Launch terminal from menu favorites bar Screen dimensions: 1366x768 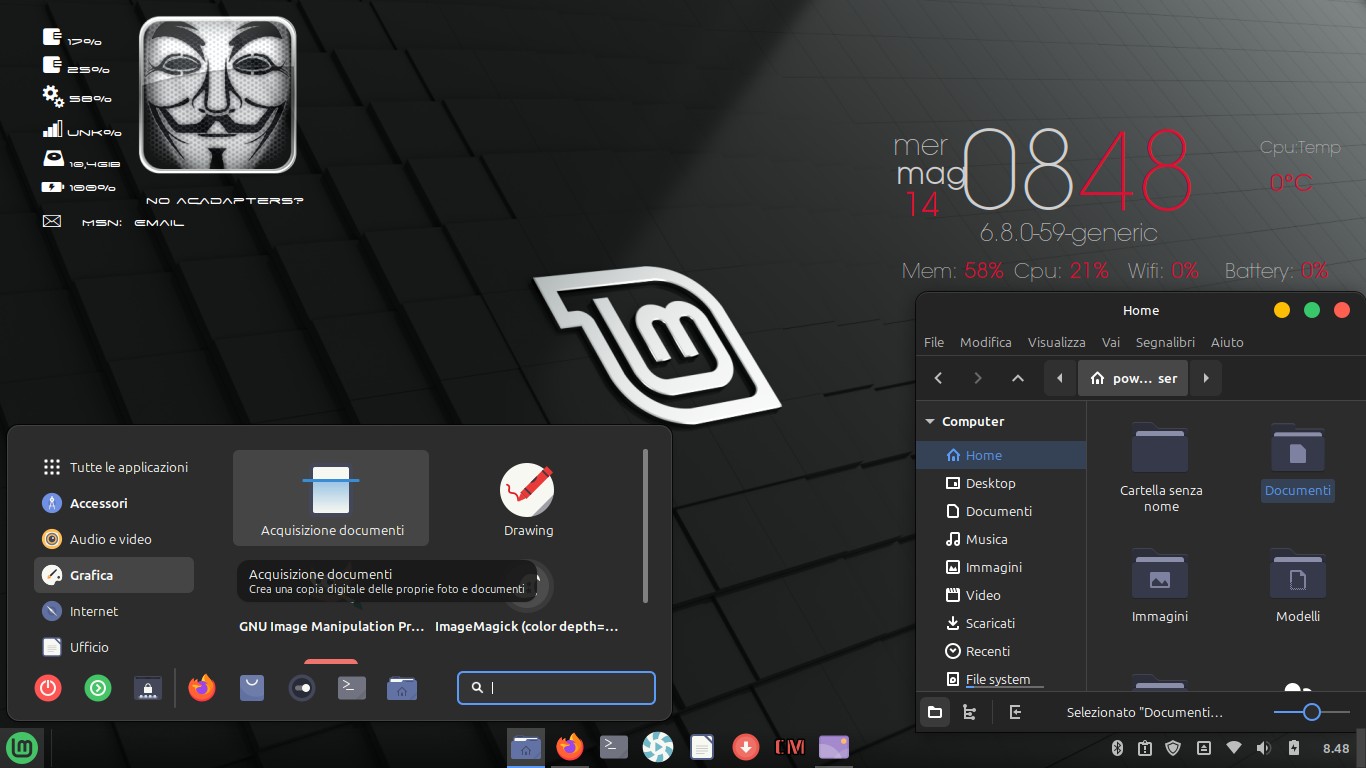point(352,688)
